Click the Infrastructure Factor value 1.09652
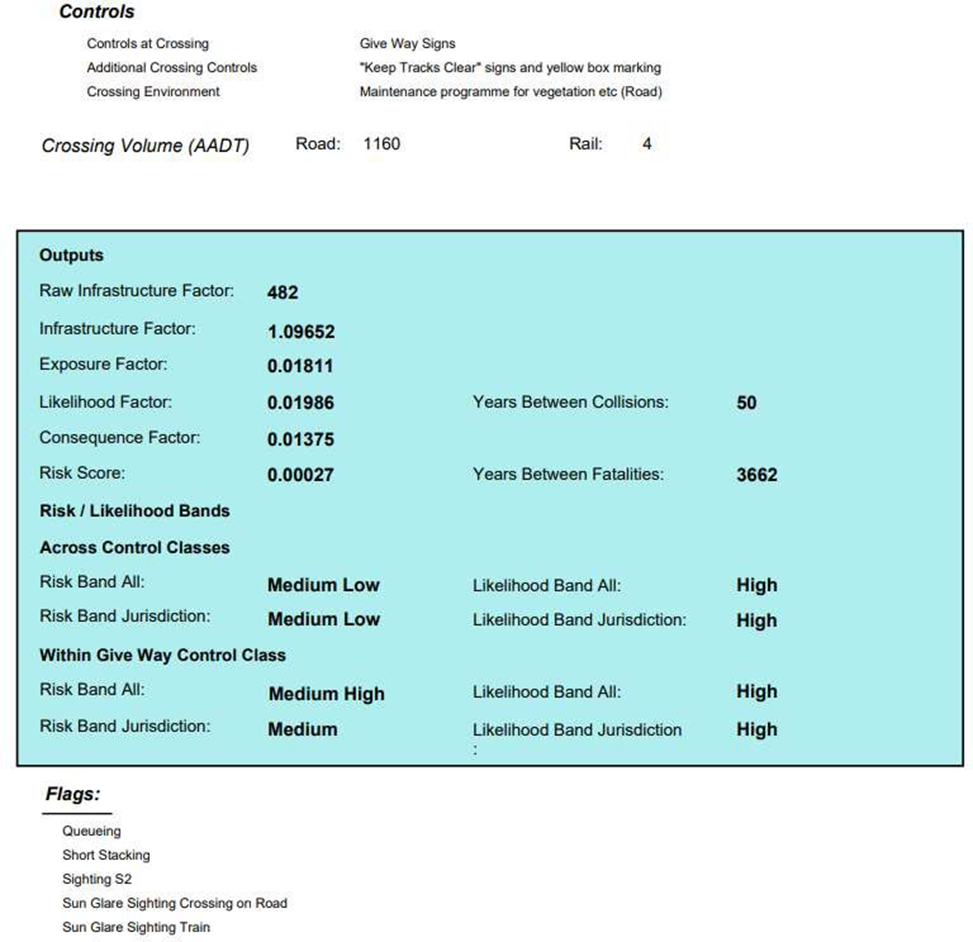This screenshot has height=942, width=973. [x=301, y=331]
